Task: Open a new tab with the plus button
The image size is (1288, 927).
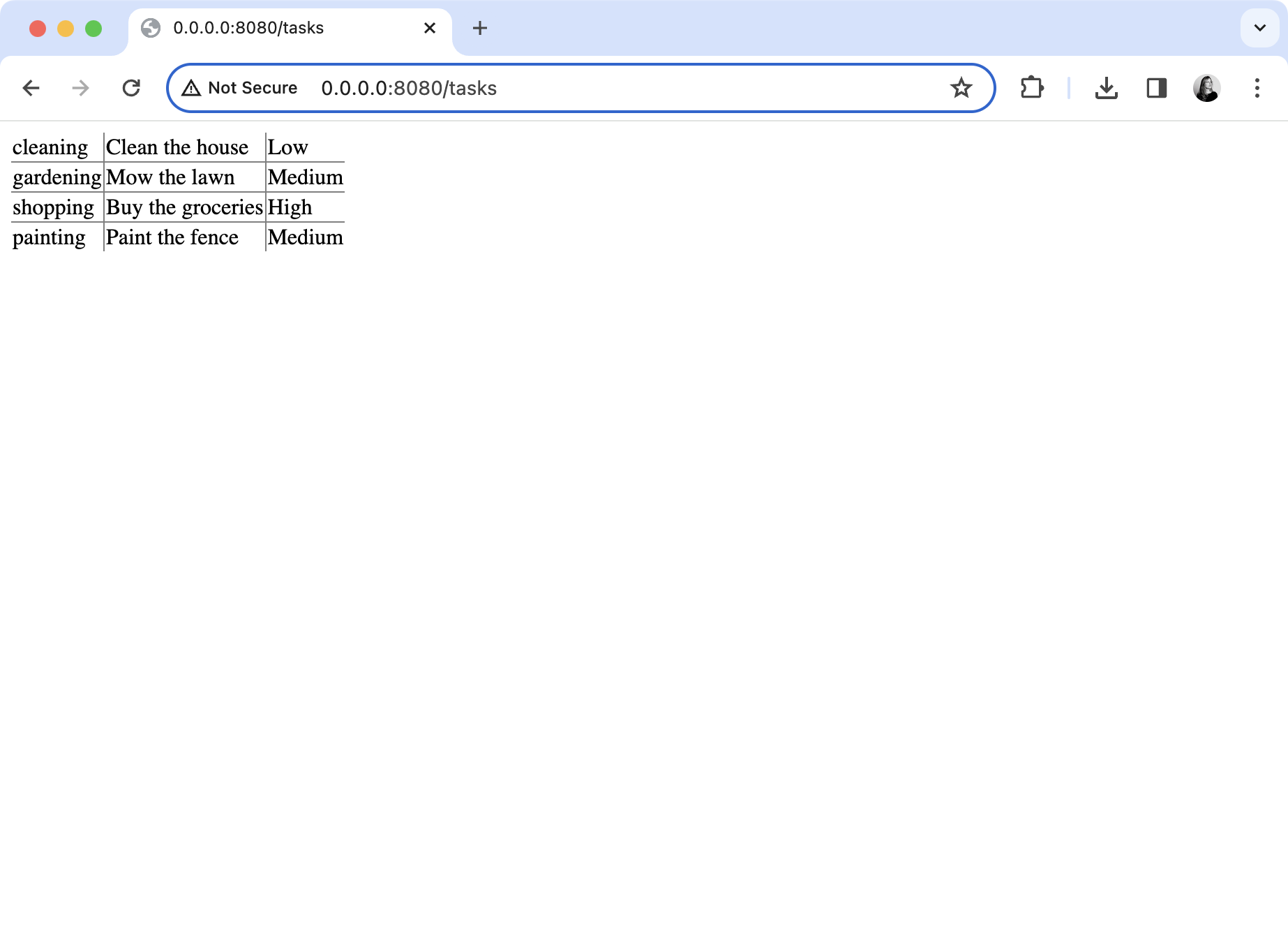Action: coord(479,28)
